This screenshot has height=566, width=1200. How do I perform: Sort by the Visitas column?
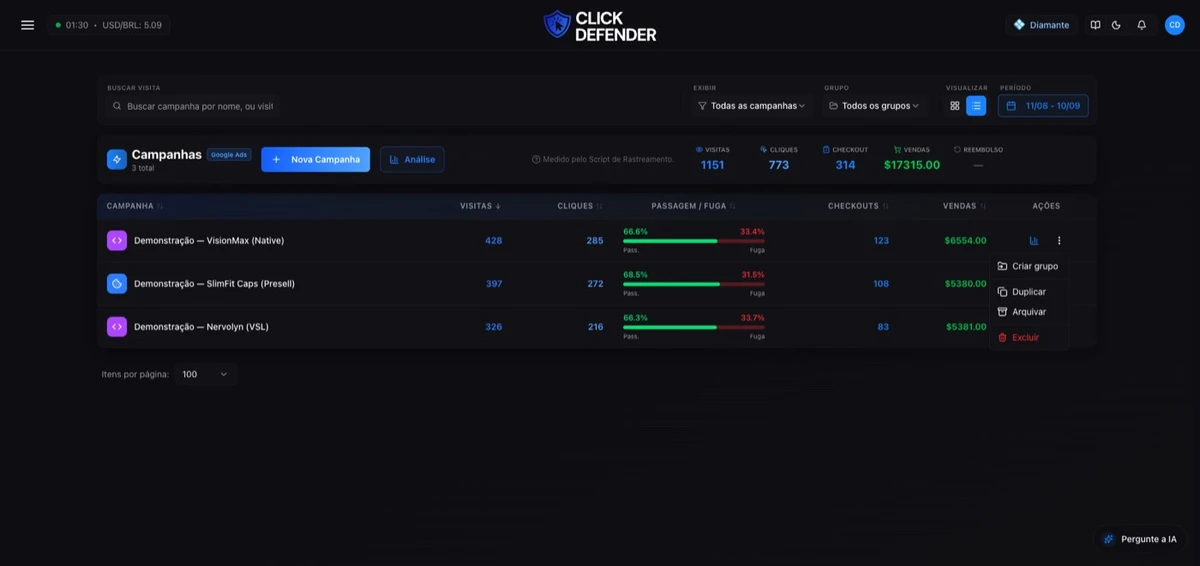(481, 206)
